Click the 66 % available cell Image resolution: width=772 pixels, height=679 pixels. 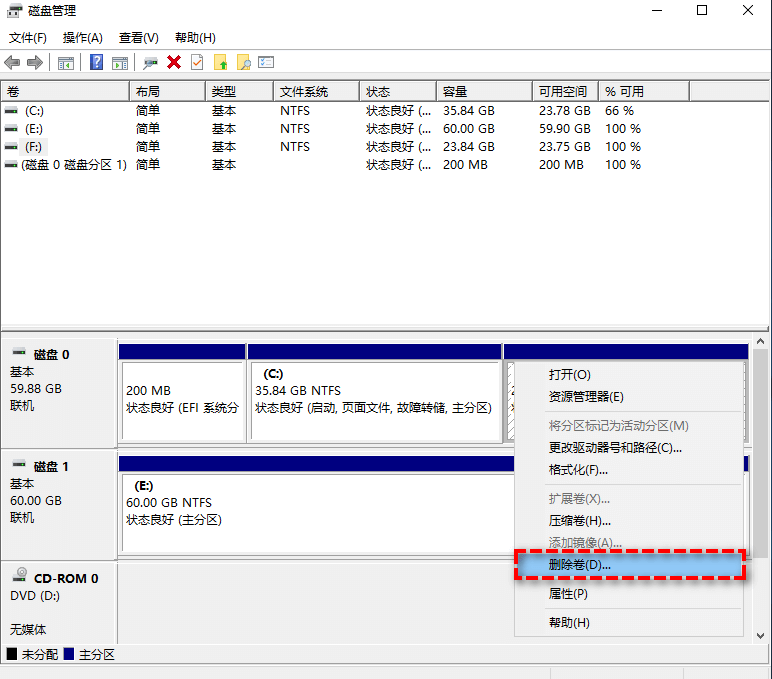click(x=619, y=111)
